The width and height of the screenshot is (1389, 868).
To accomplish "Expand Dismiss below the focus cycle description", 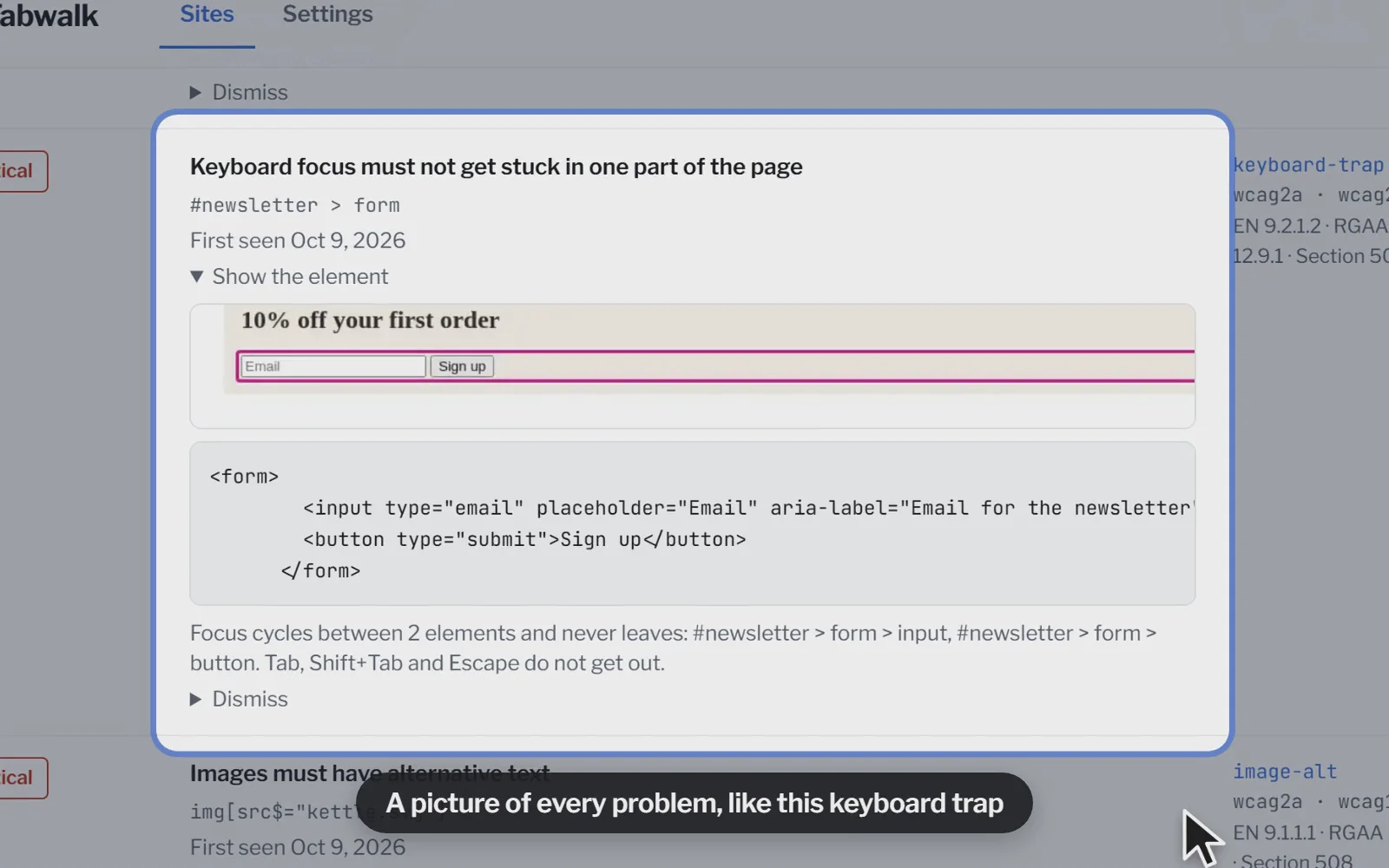I will [239, 699].
